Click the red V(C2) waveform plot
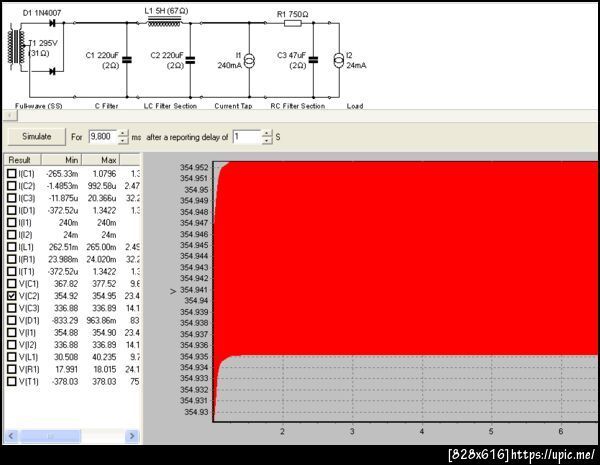This screenshot has width=600, height=465. pos(406,258)
